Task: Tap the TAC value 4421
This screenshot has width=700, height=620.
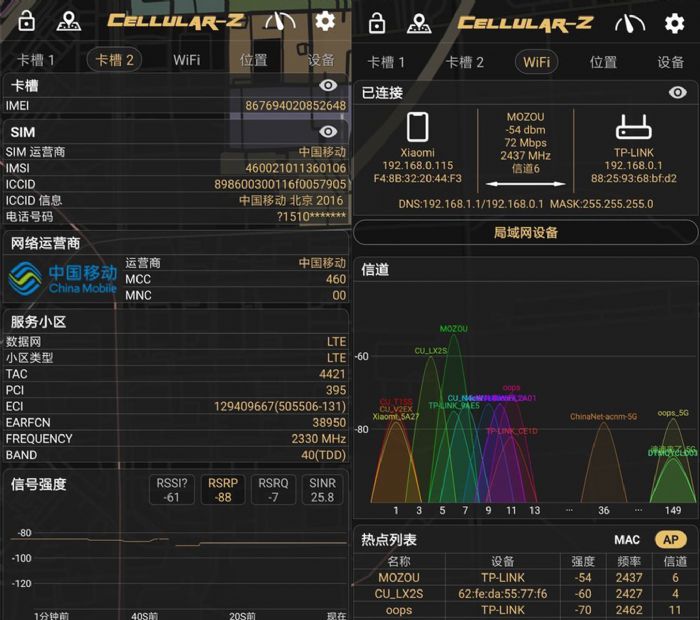Action: (x=333, y=374)
